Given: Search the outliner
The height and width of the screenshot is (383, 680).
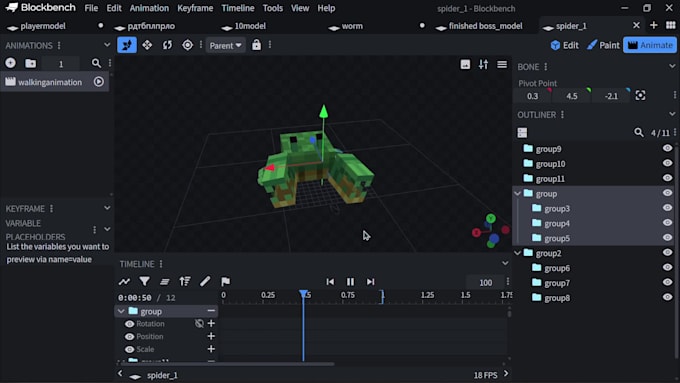Looking at the screenshot, I should pyautogui.click(x=638, y=132).
